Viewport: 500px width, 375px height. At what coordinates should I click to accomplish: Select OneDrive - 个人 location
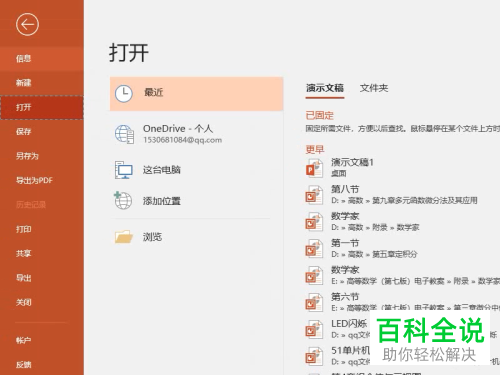tap(197, 134)
